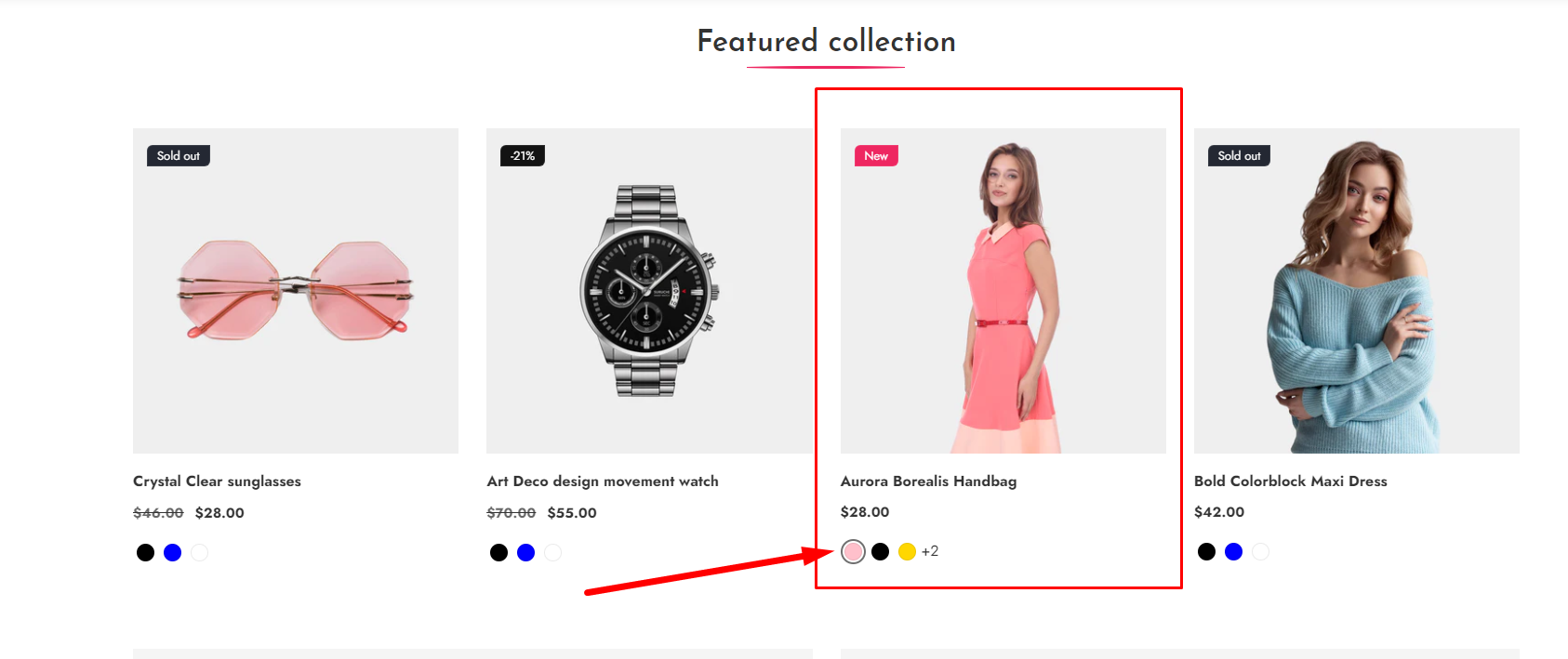Select pink swatch for Aurora Borealis Handbag
Viewport: 1568px width, 659px height.
(853, 552)
